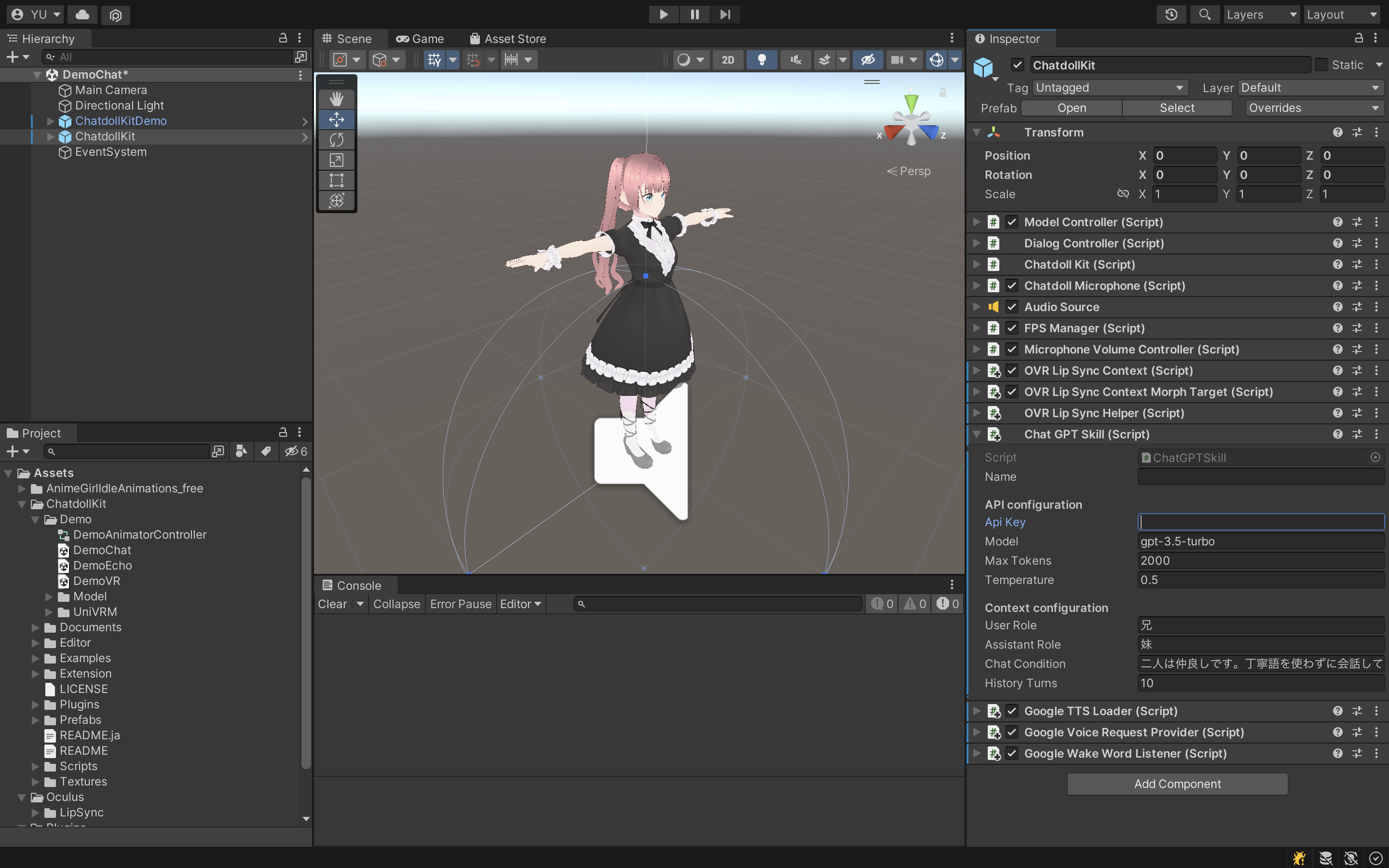The image size is (1389, 868).
Task: Switch to the Game tab
Action: coord(420,39)
